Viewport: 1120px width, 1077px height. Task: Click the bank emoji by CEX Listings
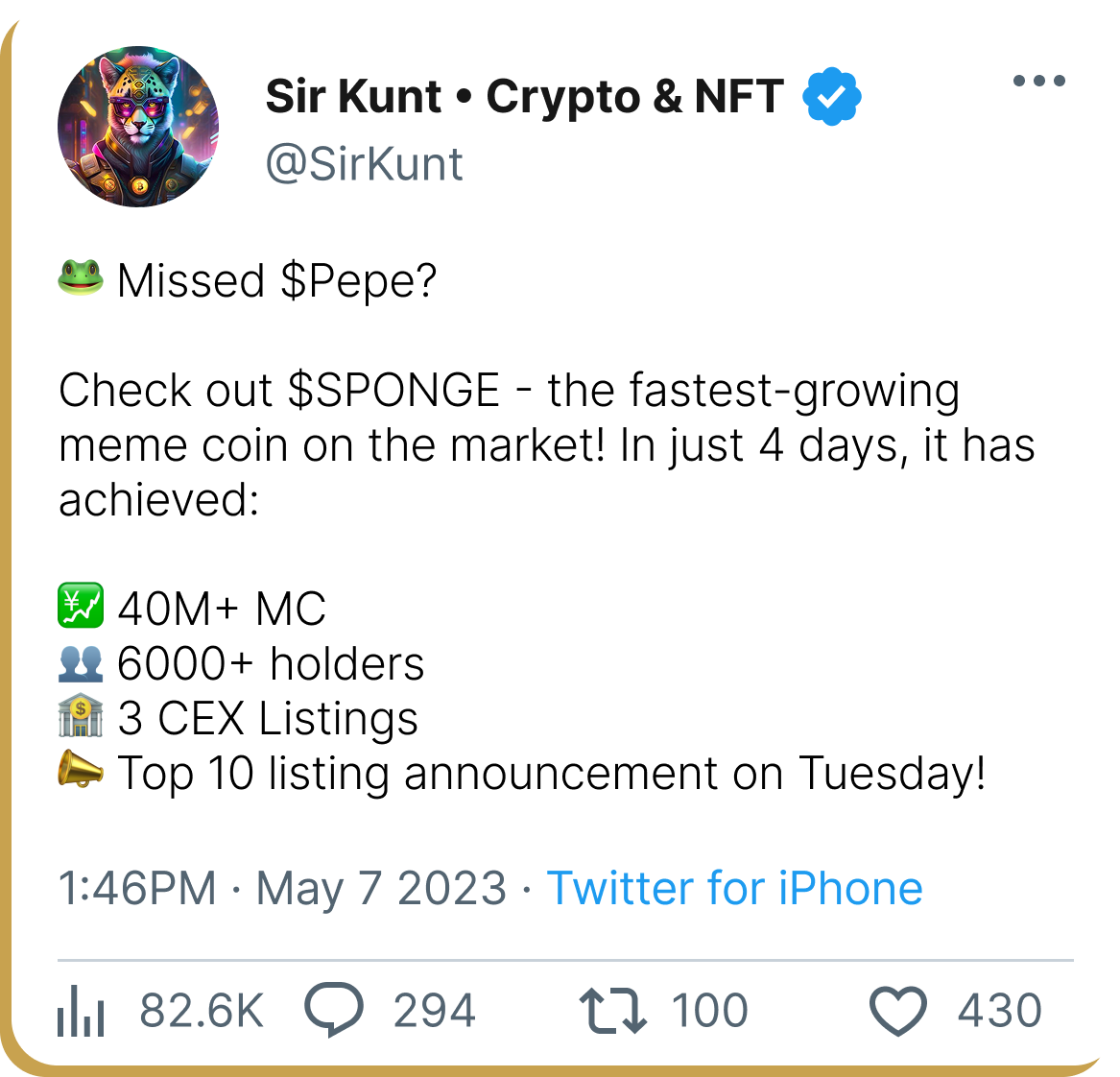81,718
